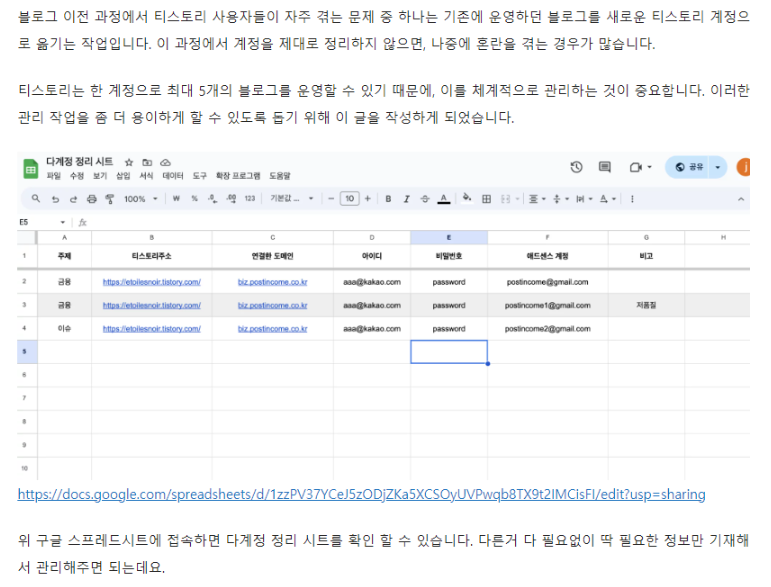Select cell containing postincome1@gmail.com
Image resolution: width=771 pixels, height=587 pixels.
pyautogui.click(x=547, y=305)
